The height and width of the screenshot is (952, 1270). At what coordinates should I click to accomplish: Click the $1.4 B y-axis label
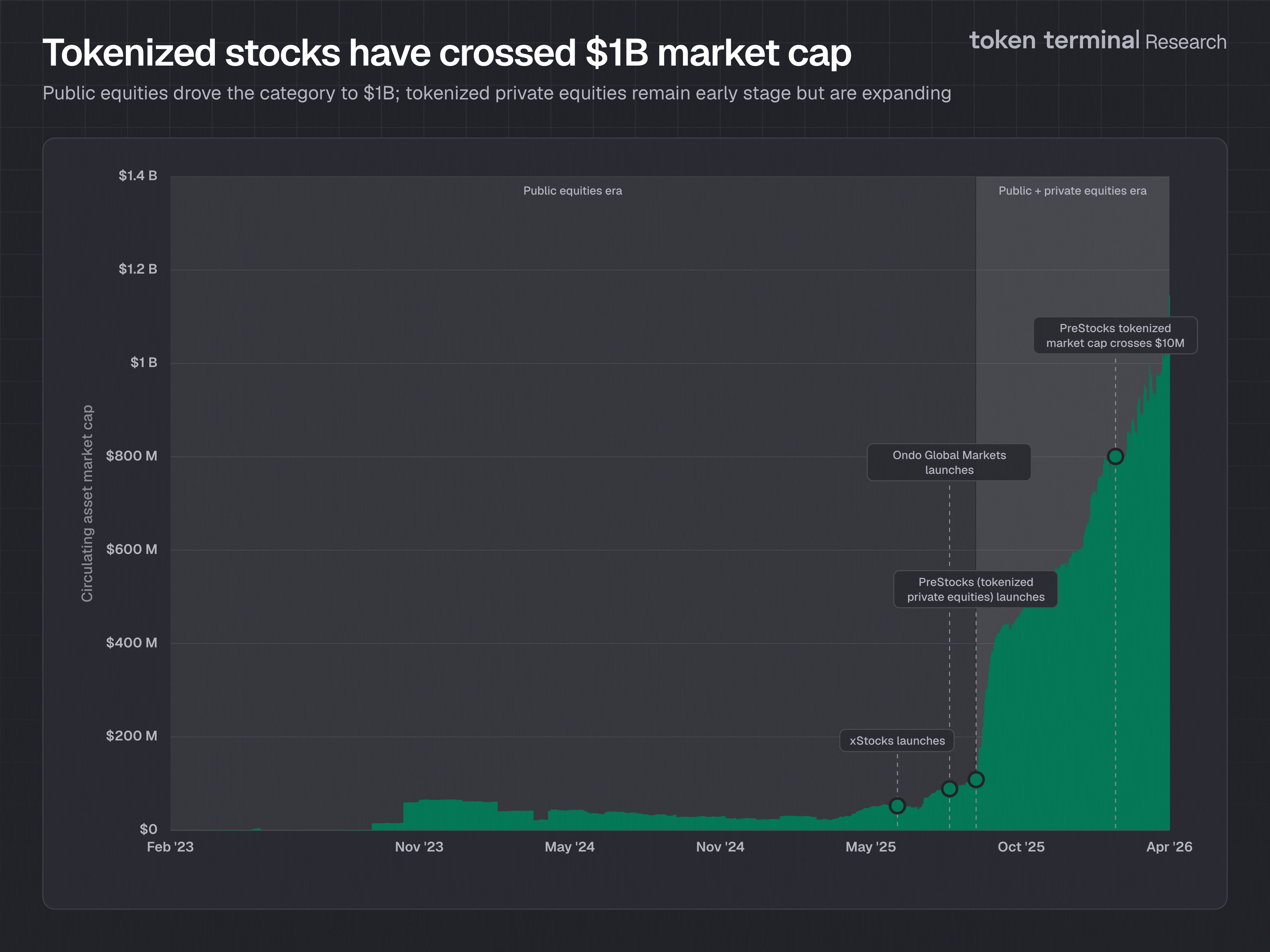pos(138,176)
